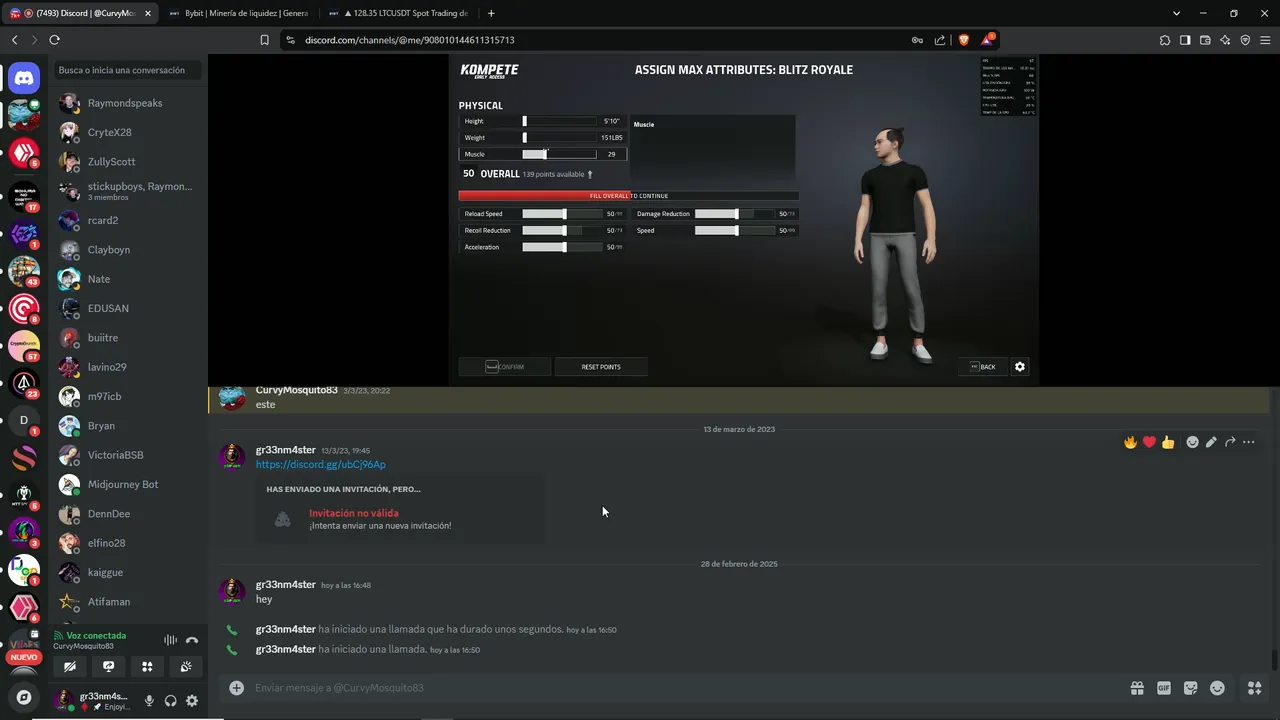Open the stickupboys group conversation
Screen dimensions: 1280x720
coord(127,191)
